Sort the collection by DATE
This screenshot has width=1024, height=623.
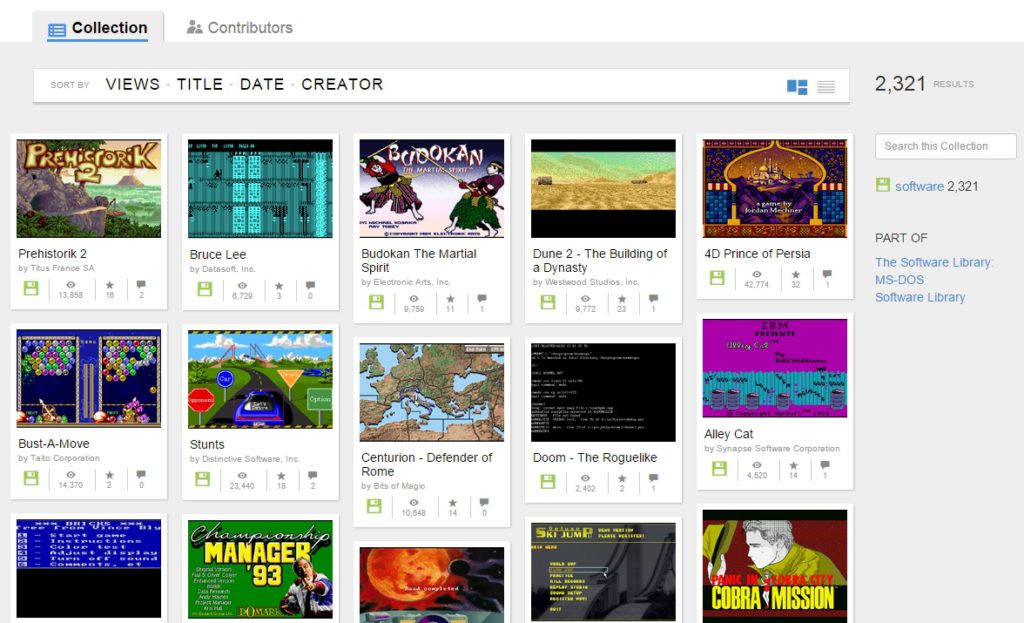coord(262,85)
